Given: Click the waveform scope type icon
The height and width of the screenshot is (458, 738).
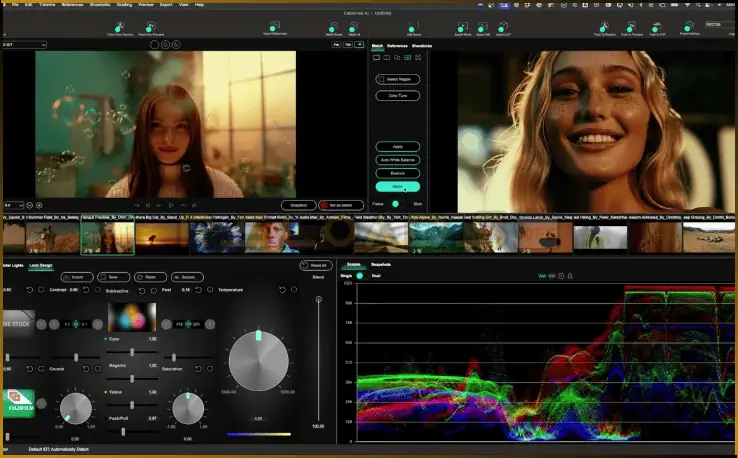Looking at the screenshot, I should (542, 276).
